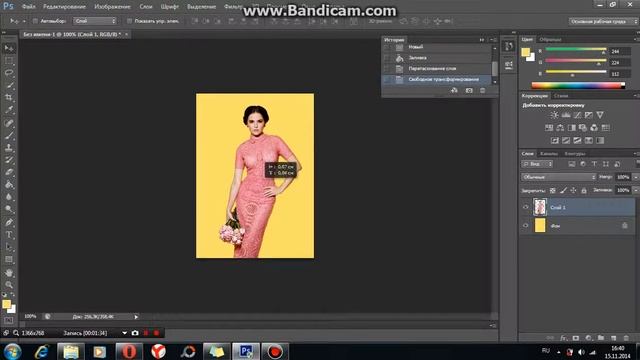The image size is (640, 360).
Task: Select the Brush tool
Action: pos(9,135)
